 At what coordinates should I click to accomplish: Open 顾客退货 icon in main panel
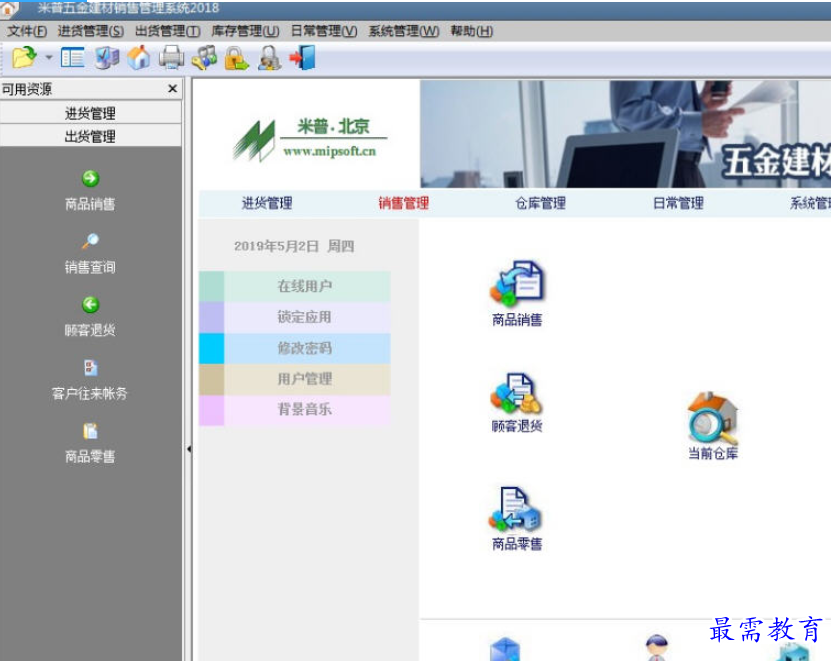coord(517,403)
